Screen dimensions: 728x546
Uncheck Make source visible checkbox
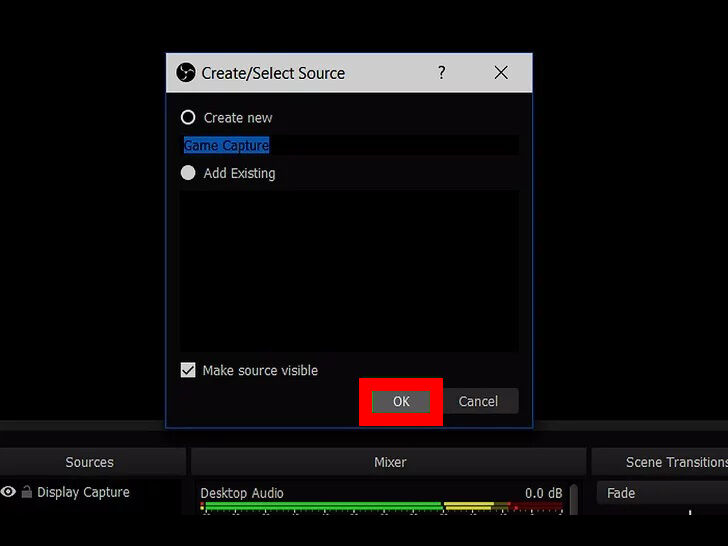click(188, 370)
